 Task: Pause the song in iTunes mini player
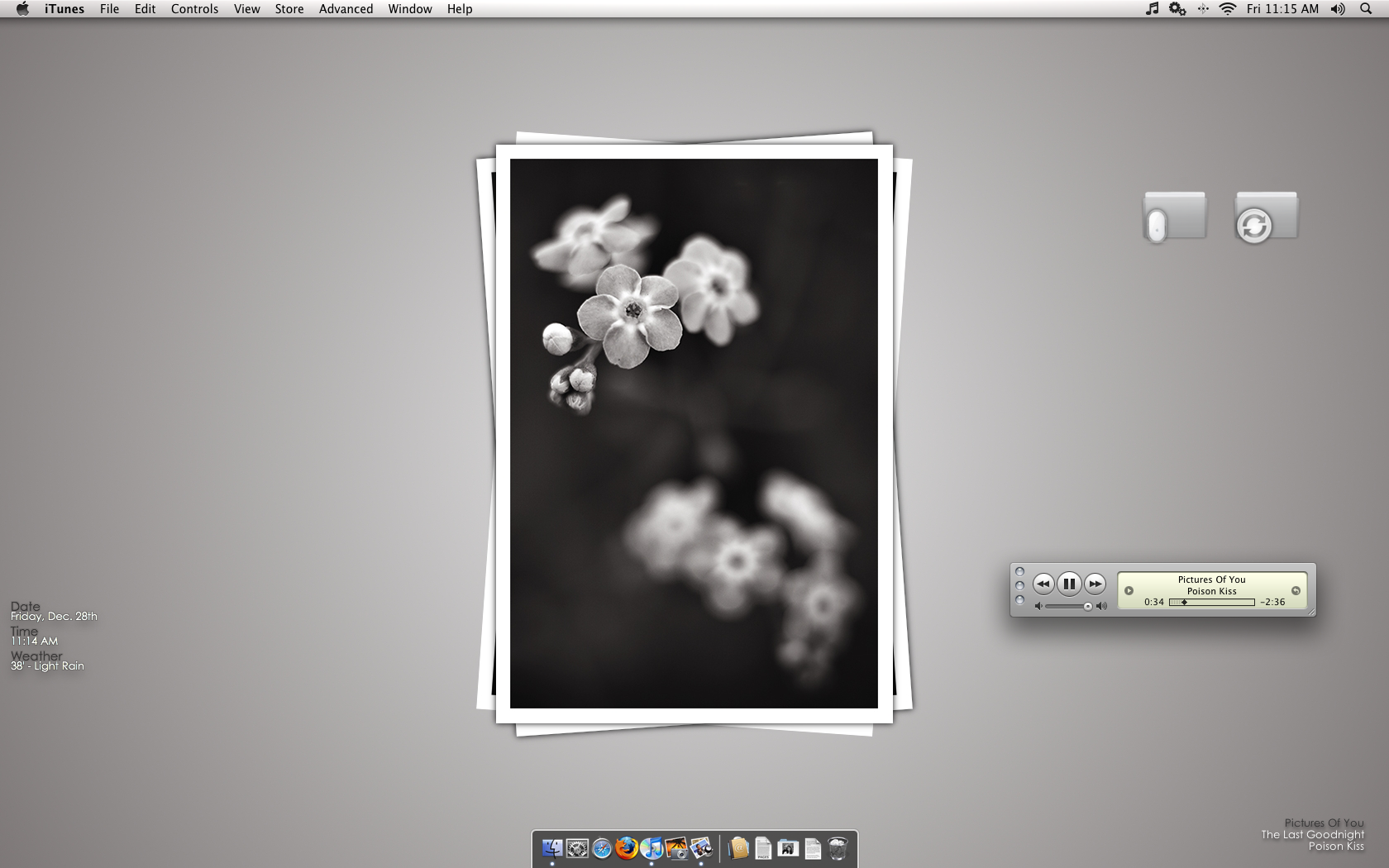(x=1069, y=584)
